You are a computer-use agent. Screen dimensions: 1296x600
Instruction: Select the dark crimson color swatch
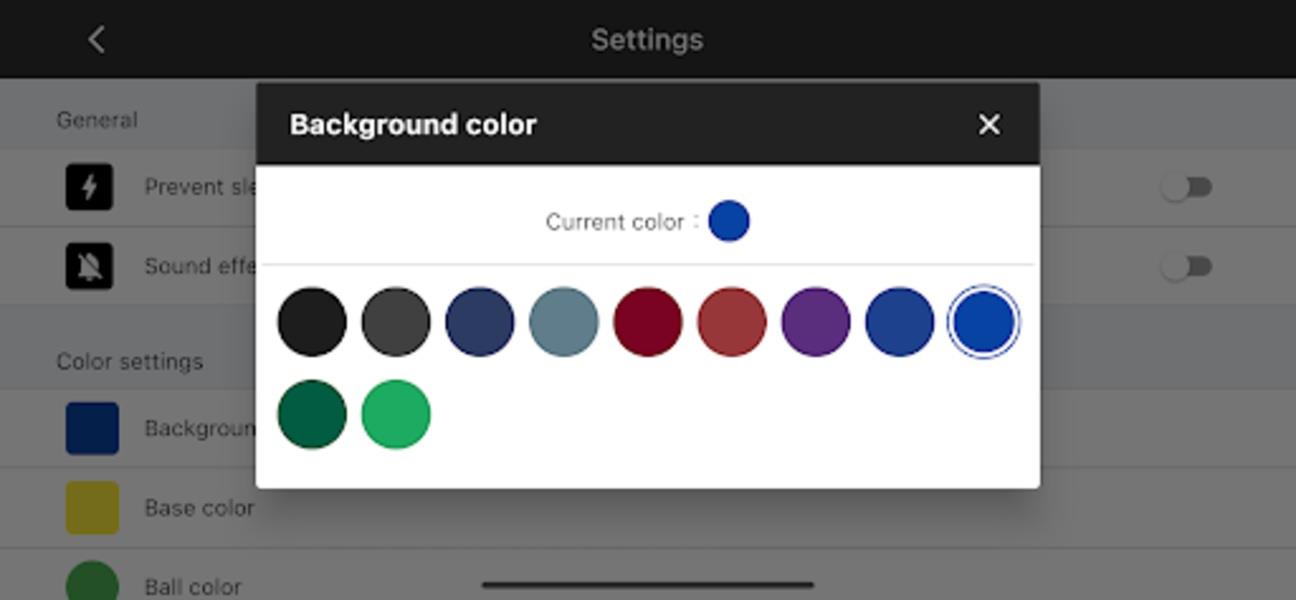[x=648, y=322]
